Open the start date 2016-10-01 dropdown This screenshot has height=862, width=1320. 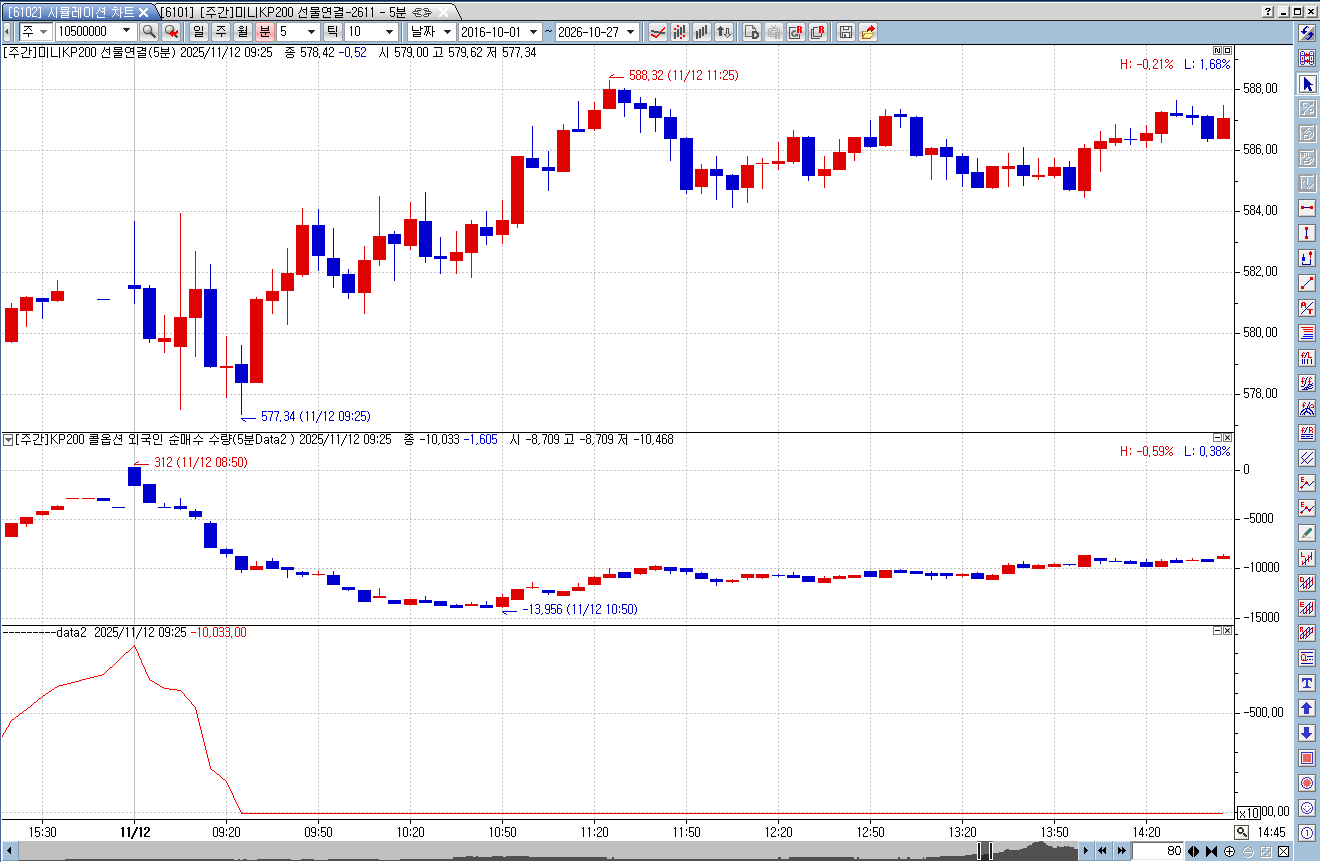coord(534,32)
